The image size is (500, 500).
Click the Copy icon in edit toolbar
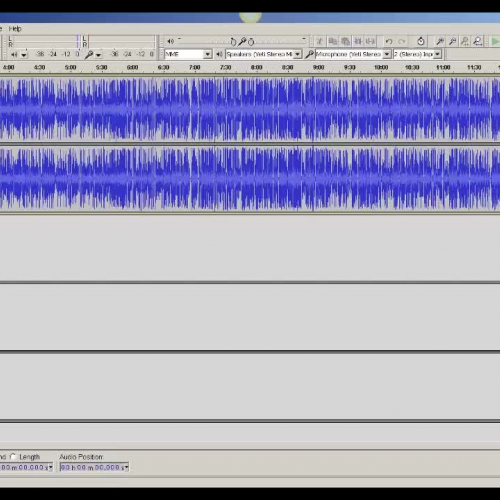coord(332,41)
